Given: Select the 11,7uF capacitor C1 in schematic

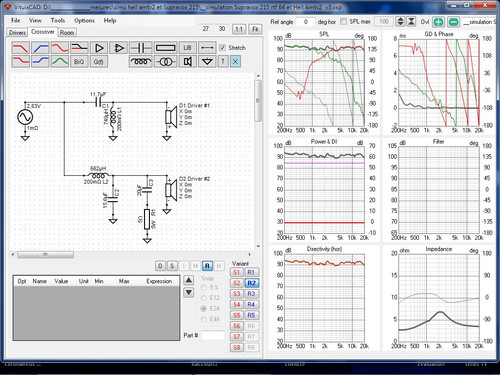Looking at the screenshot, I should tap(98, 102).
